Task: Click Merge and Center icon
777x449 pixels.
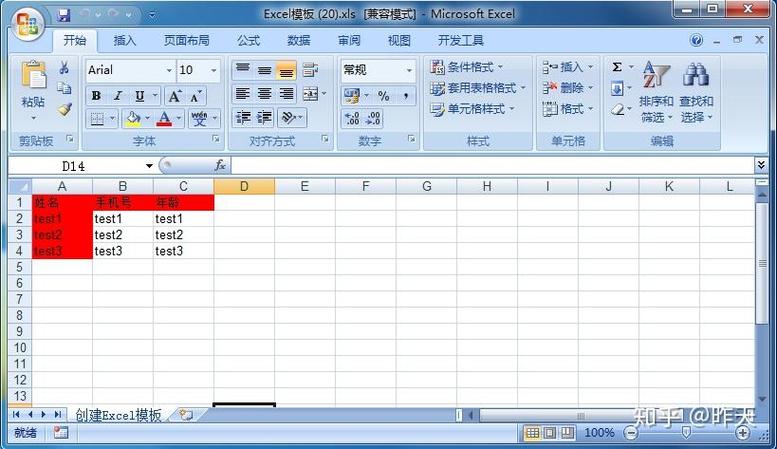Action: pos(311,94)
